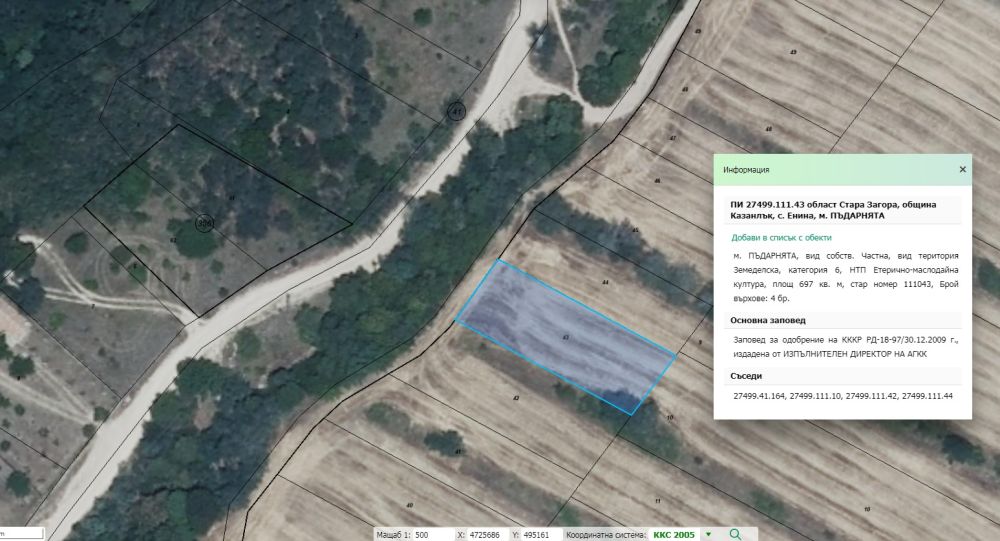Click the parcel labeled 45
1000x541 pixels.
[x=635, y=230]
